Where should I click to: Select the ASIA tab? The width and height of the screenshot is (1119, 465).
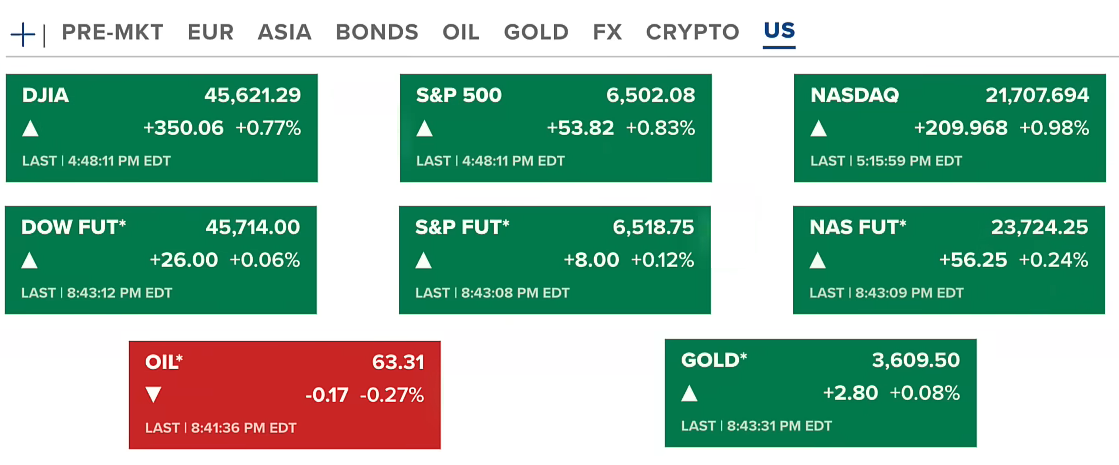tap(284, 32)
